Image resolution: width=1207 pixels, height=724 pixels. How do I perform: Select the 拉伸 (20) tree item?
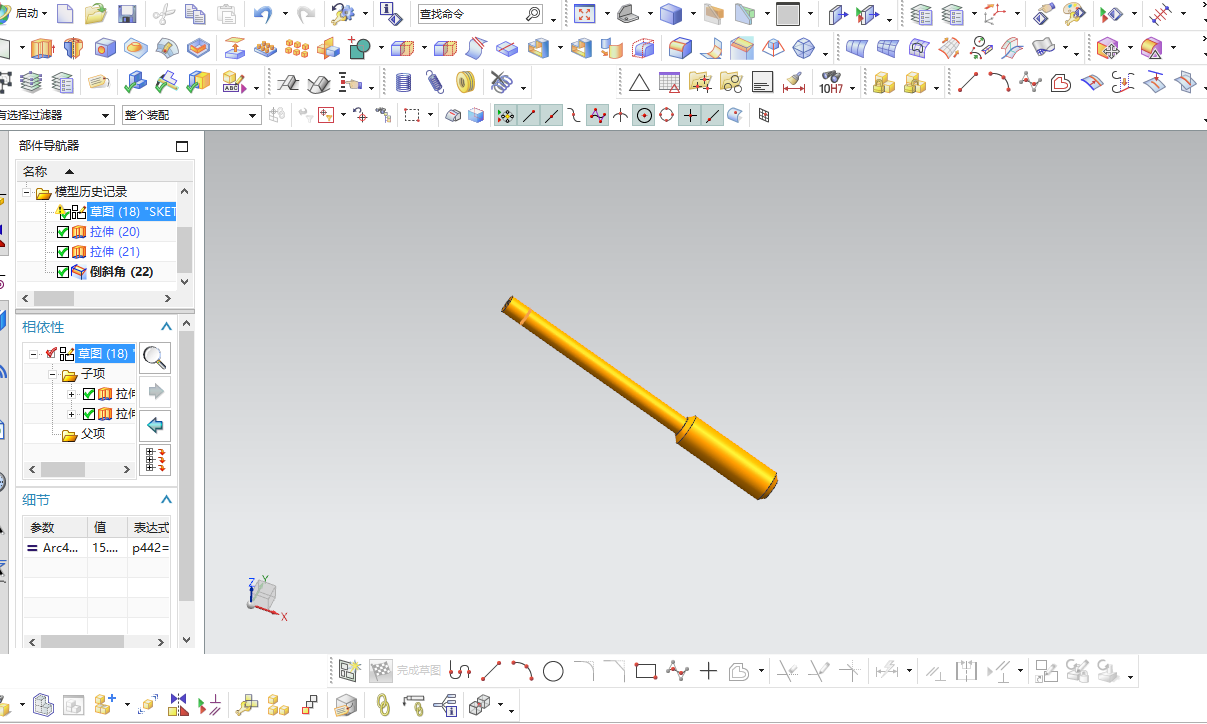(114, 232)
